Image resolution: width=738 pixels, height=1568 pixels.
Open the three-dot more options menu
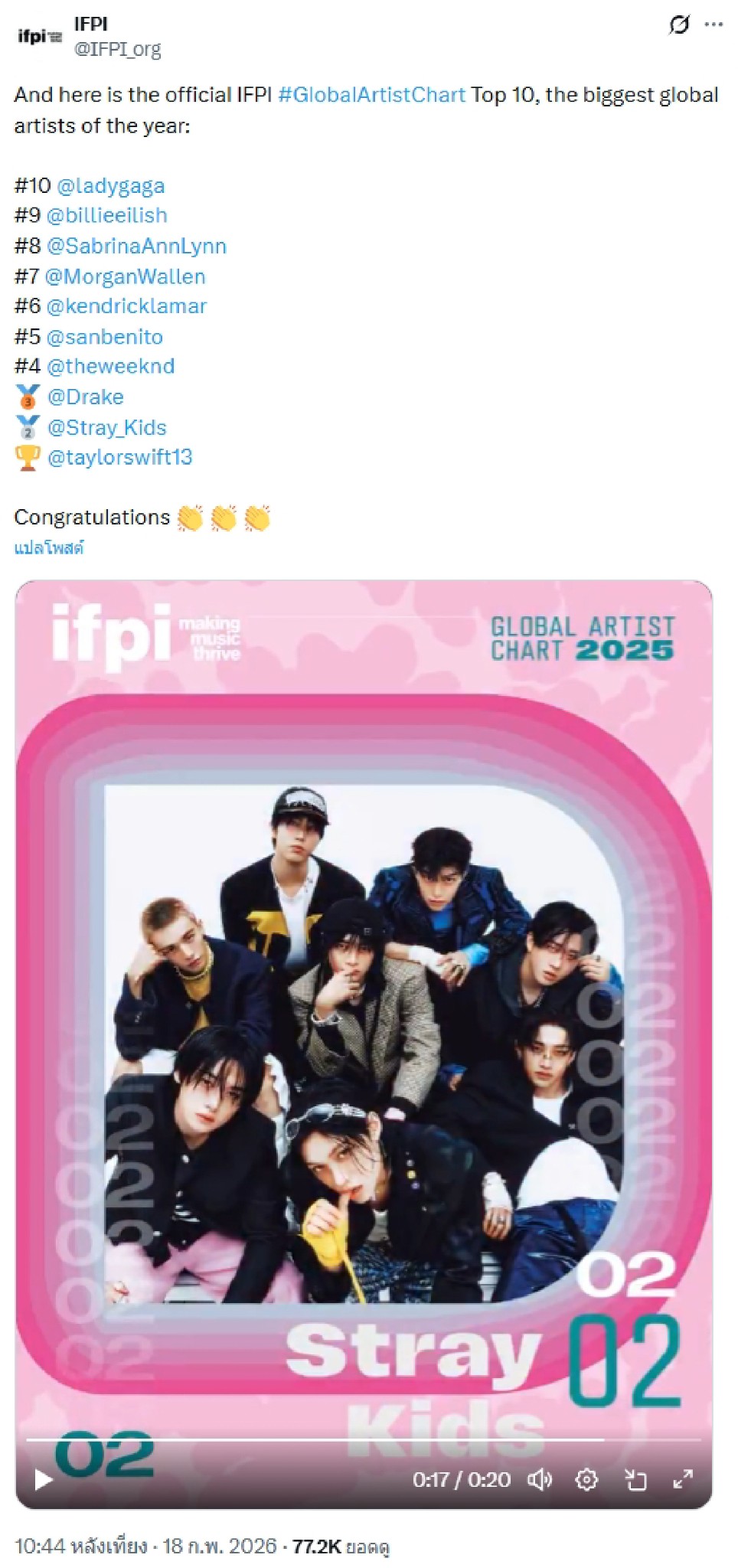[714, 25]
